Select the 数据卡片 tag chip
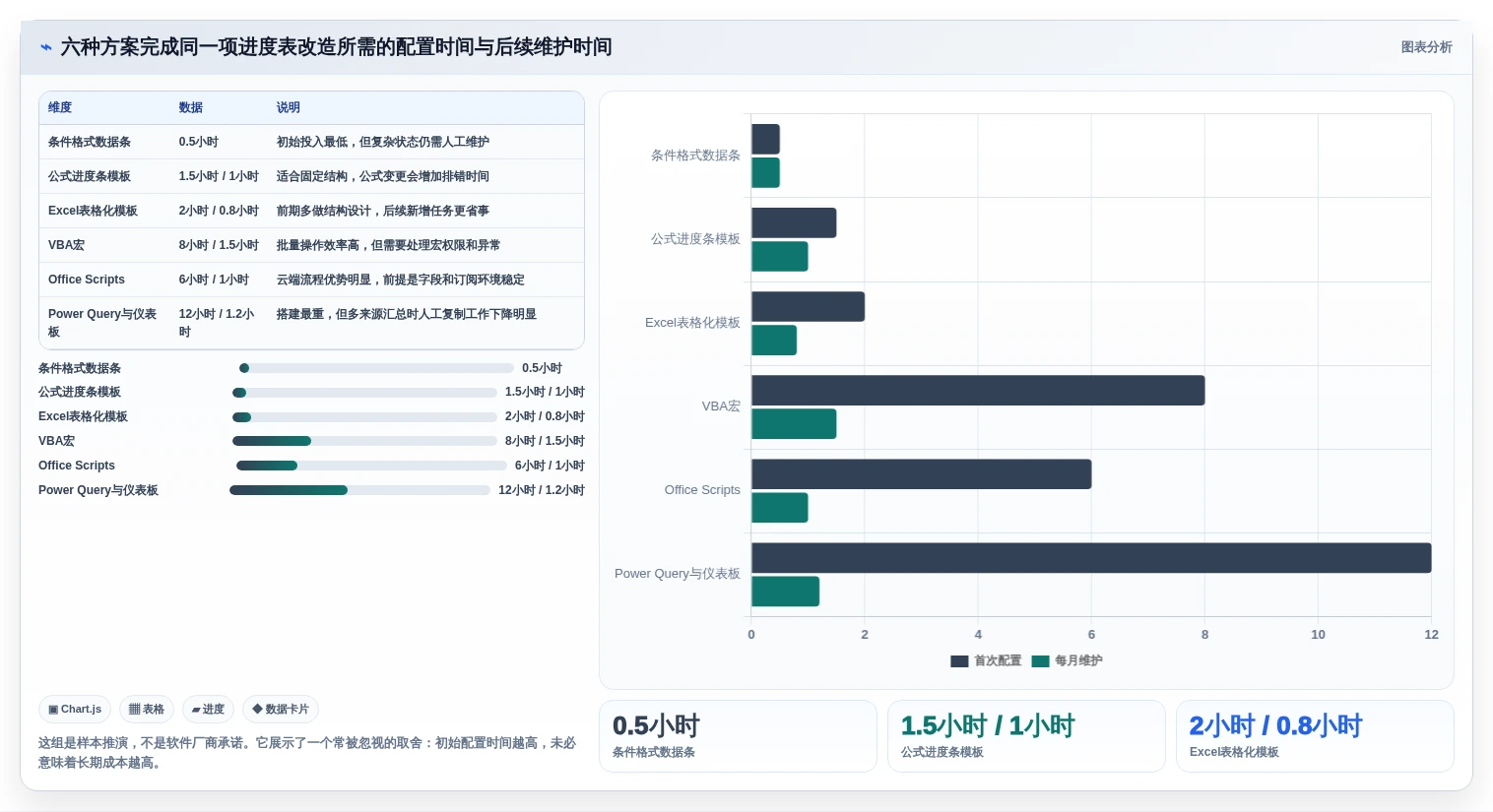The image size is (1493, 812). click(281, 709)
